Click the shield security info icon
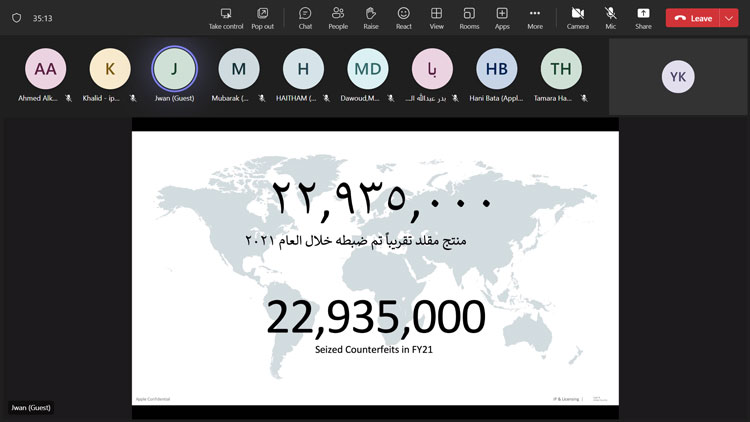The width and height of the screenshot is (750, 422). [16, 18]
